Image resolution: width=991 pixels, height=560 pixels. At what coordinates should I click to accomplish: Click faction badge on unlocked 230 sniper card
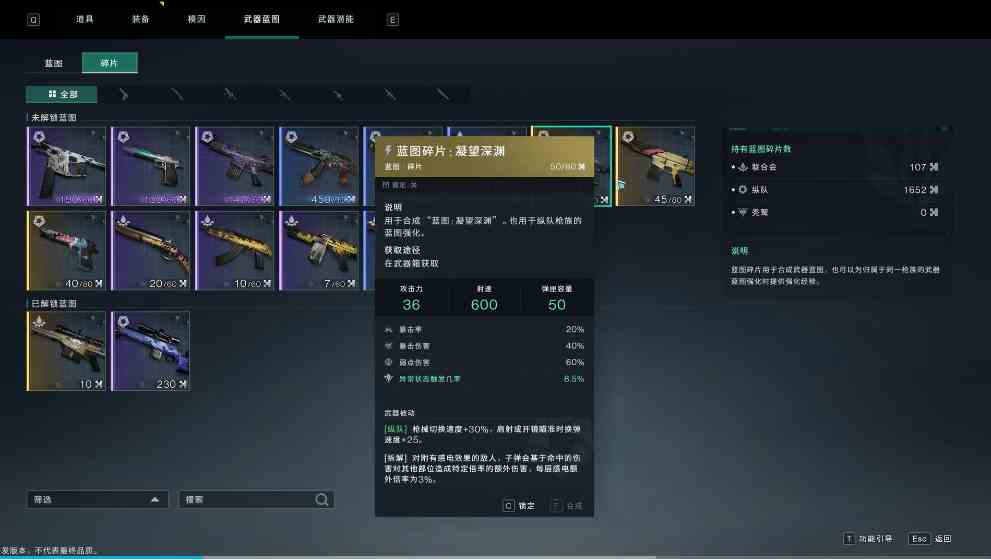(123, 321)
